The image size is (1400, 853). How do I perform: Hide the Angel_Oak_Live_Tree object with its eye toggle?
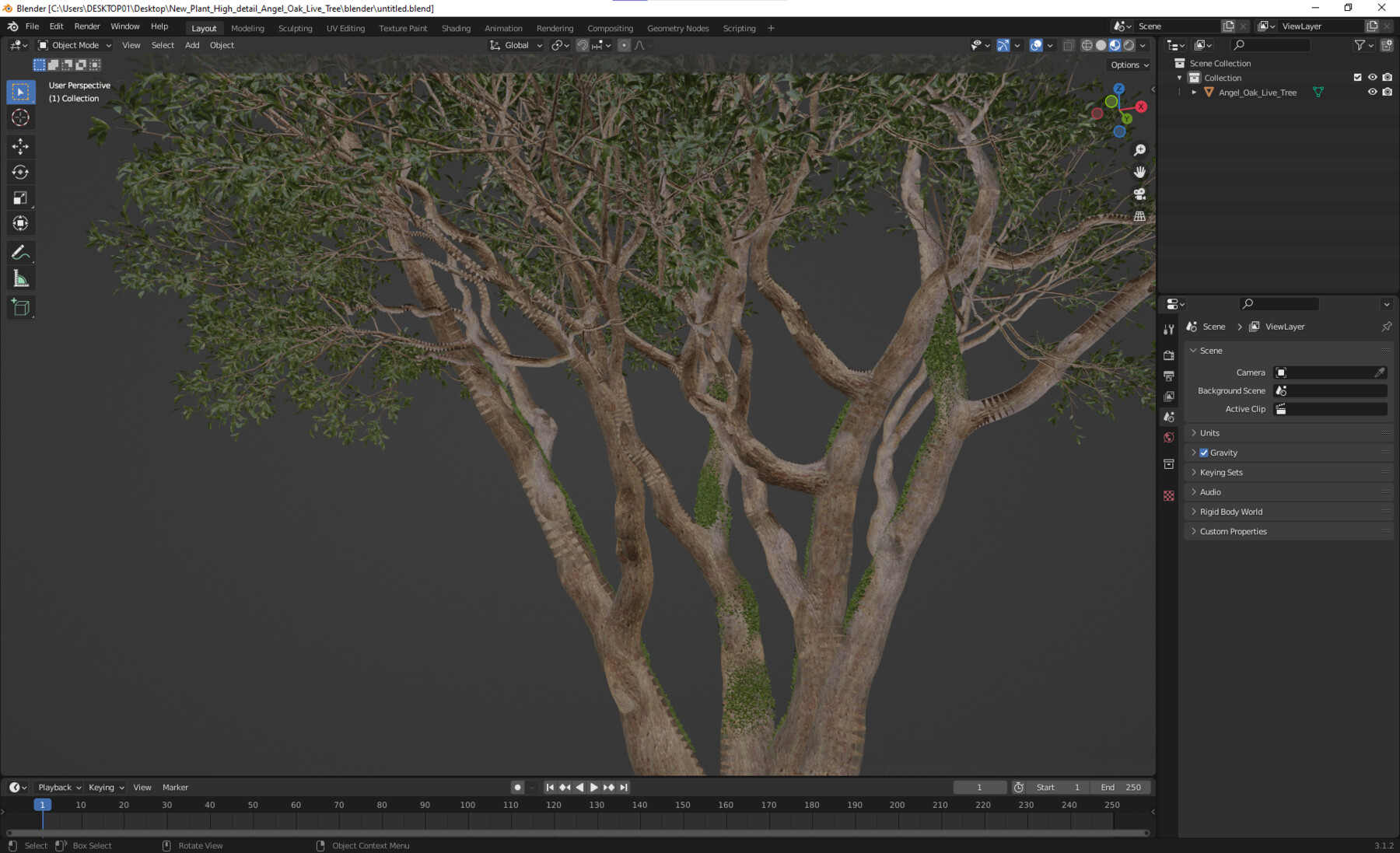click(1373, 92)
